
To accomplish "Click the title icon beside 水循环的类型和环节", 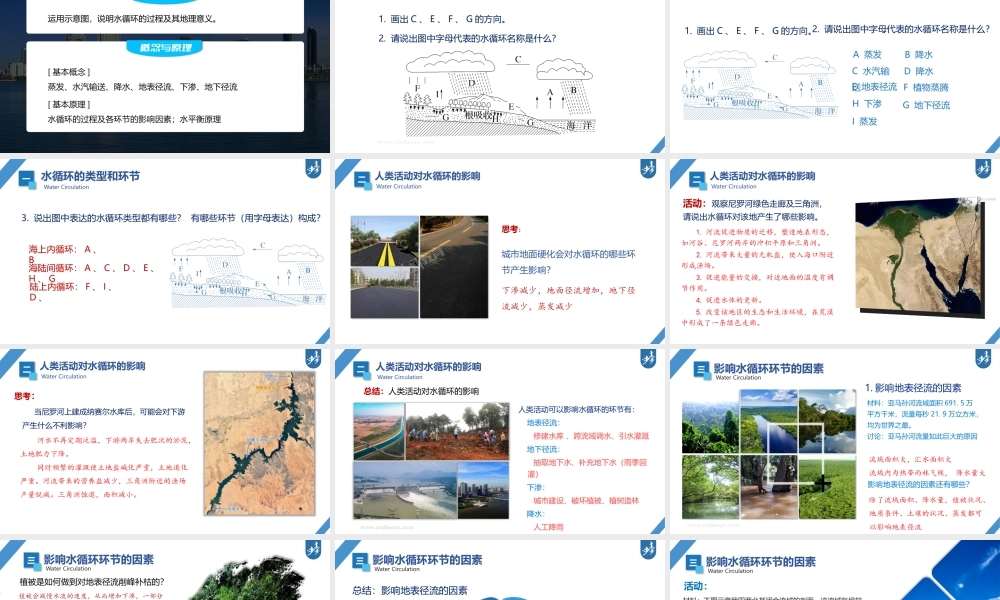I will [x=27, y=180].
